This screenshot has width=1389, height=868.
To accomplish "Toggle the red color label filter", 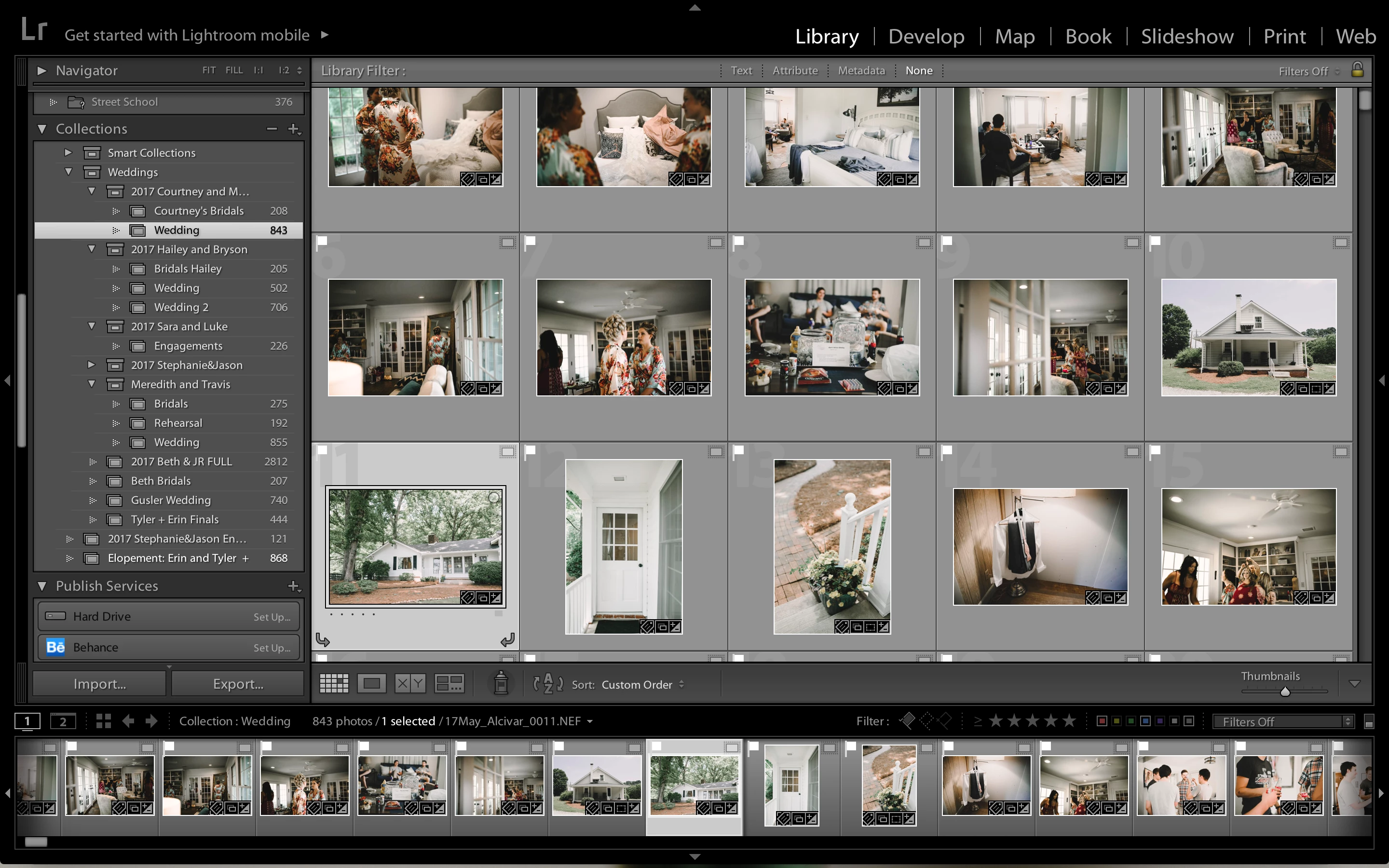I will pyautogui.click(x=1102, y=721).
